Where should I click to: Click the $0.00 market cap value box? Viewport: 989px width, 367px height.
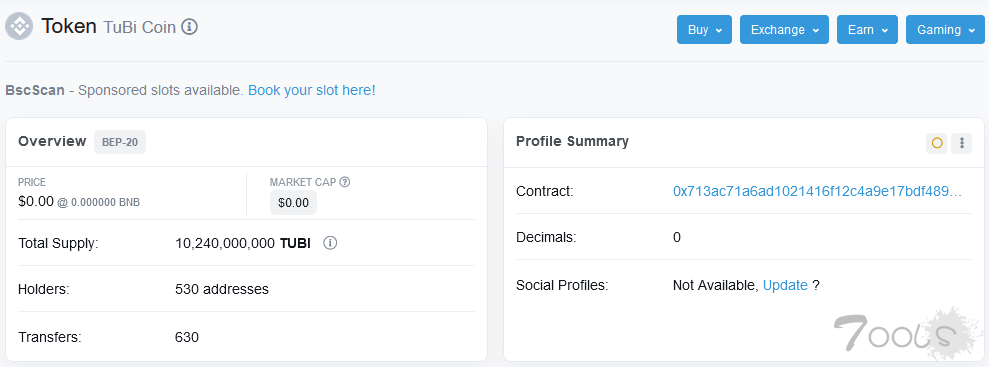coord(293,203)
